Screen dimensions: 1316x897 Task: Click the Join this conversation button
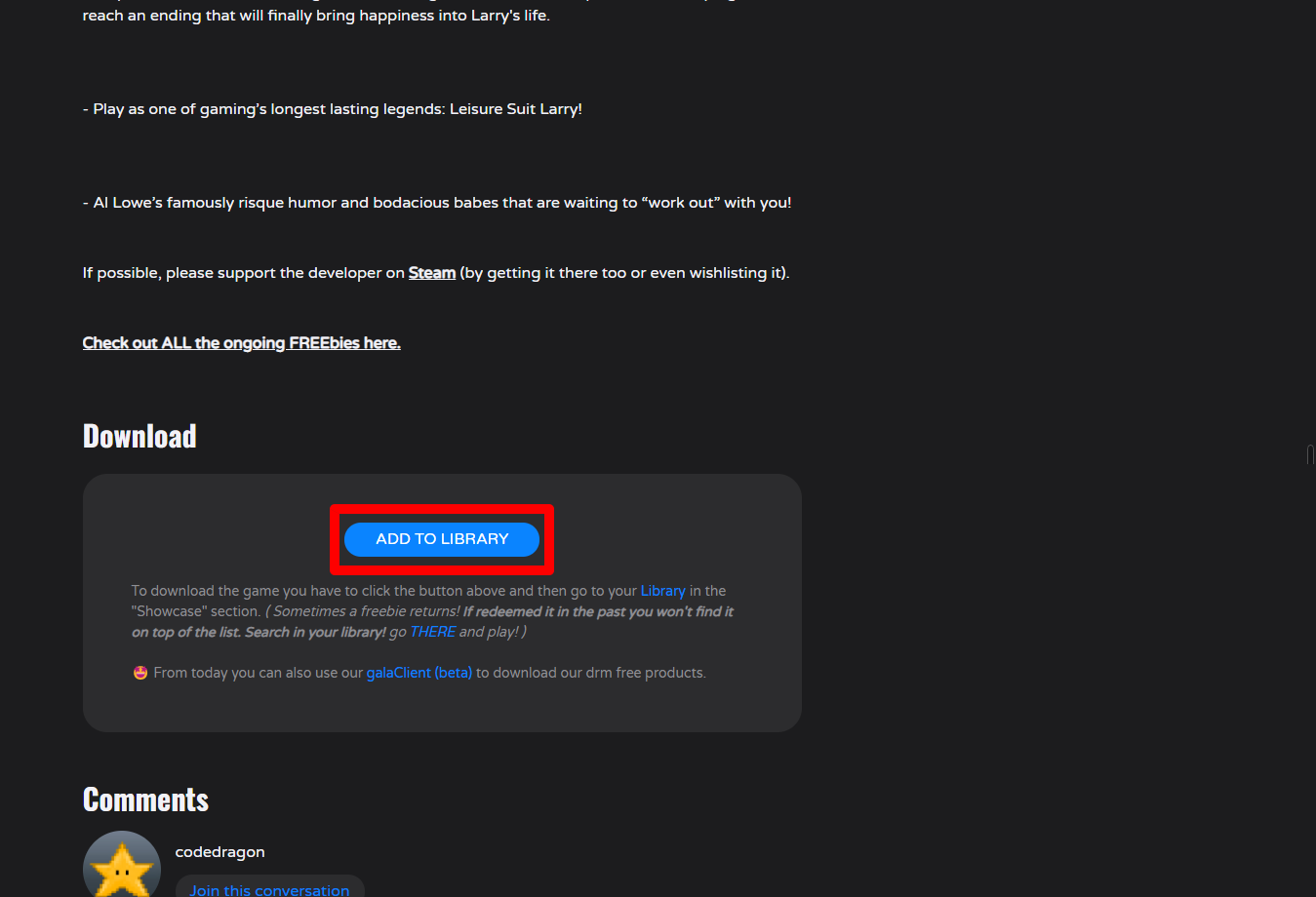tap(269, 888)
